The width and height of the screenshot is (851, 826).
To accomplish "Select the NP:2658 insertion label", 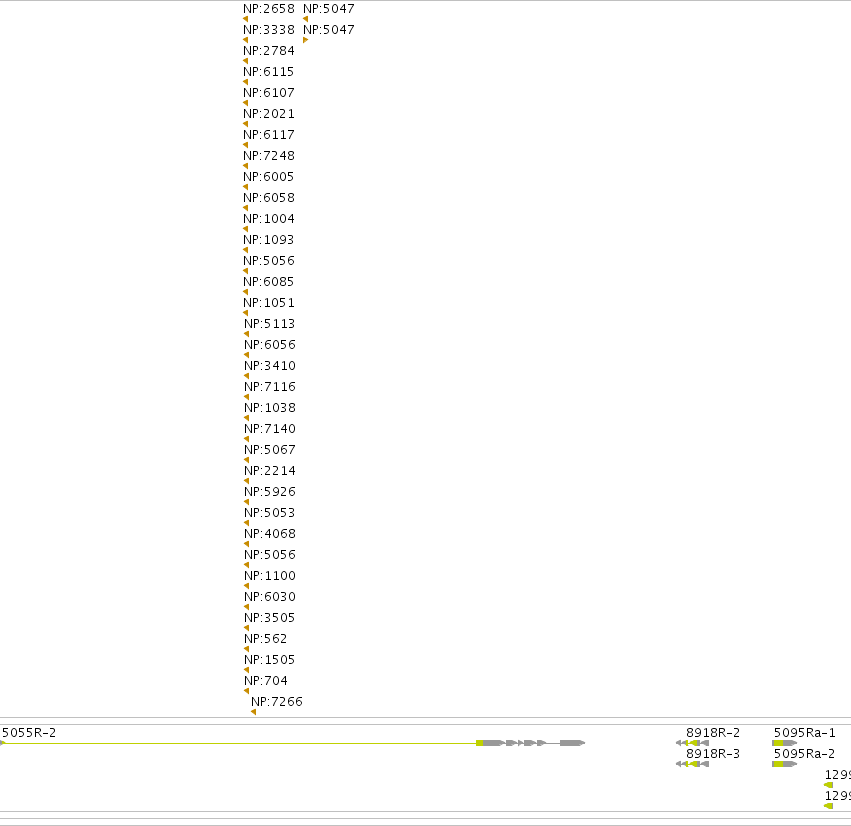I will click(x=269, y=9).
